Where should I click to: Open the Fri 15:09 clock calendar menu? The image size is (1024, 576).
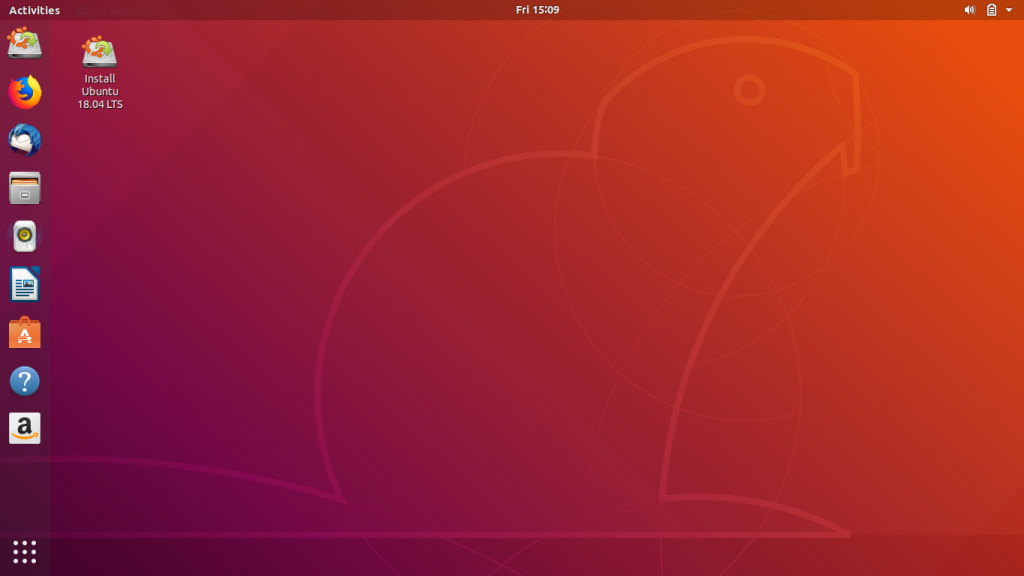[x=537, y=10]
